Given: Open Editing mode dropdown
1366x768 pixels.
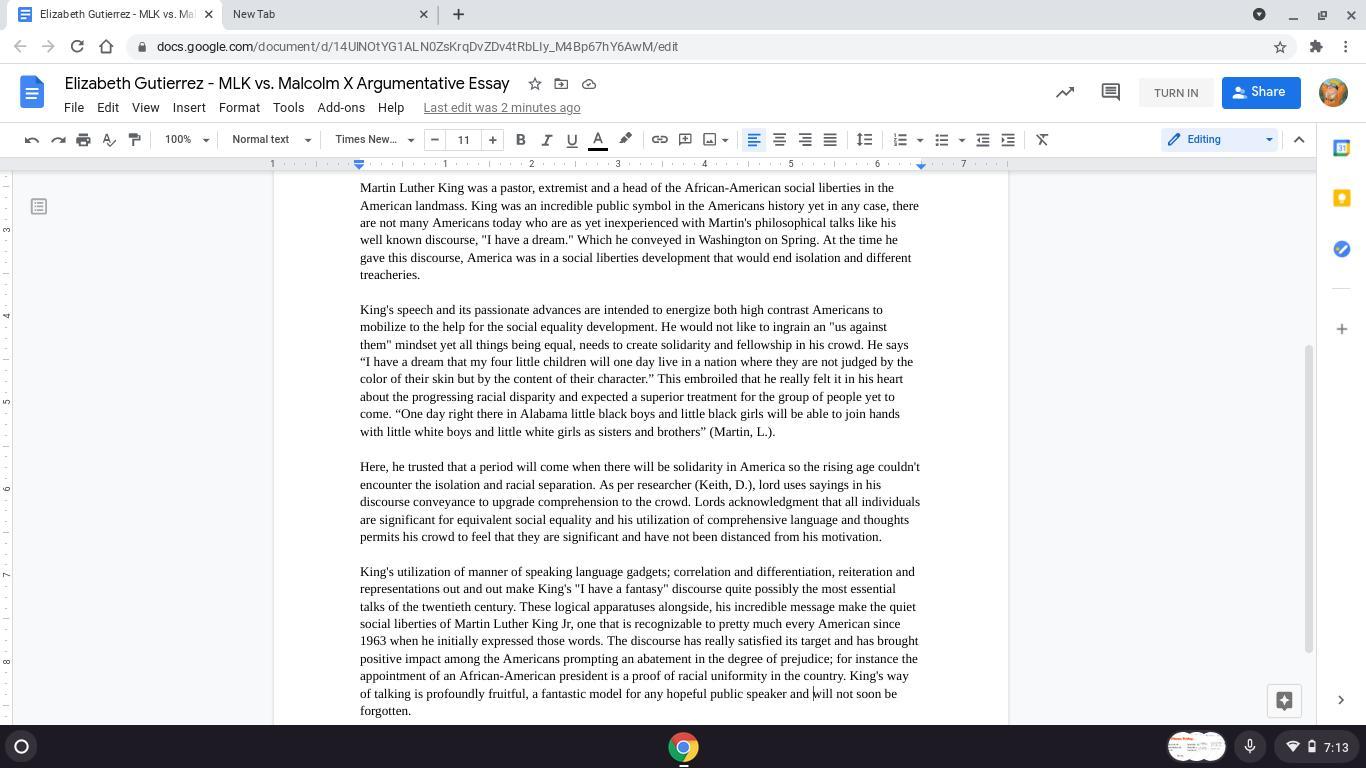Looking at the screenshot, I should point(1220,140).
